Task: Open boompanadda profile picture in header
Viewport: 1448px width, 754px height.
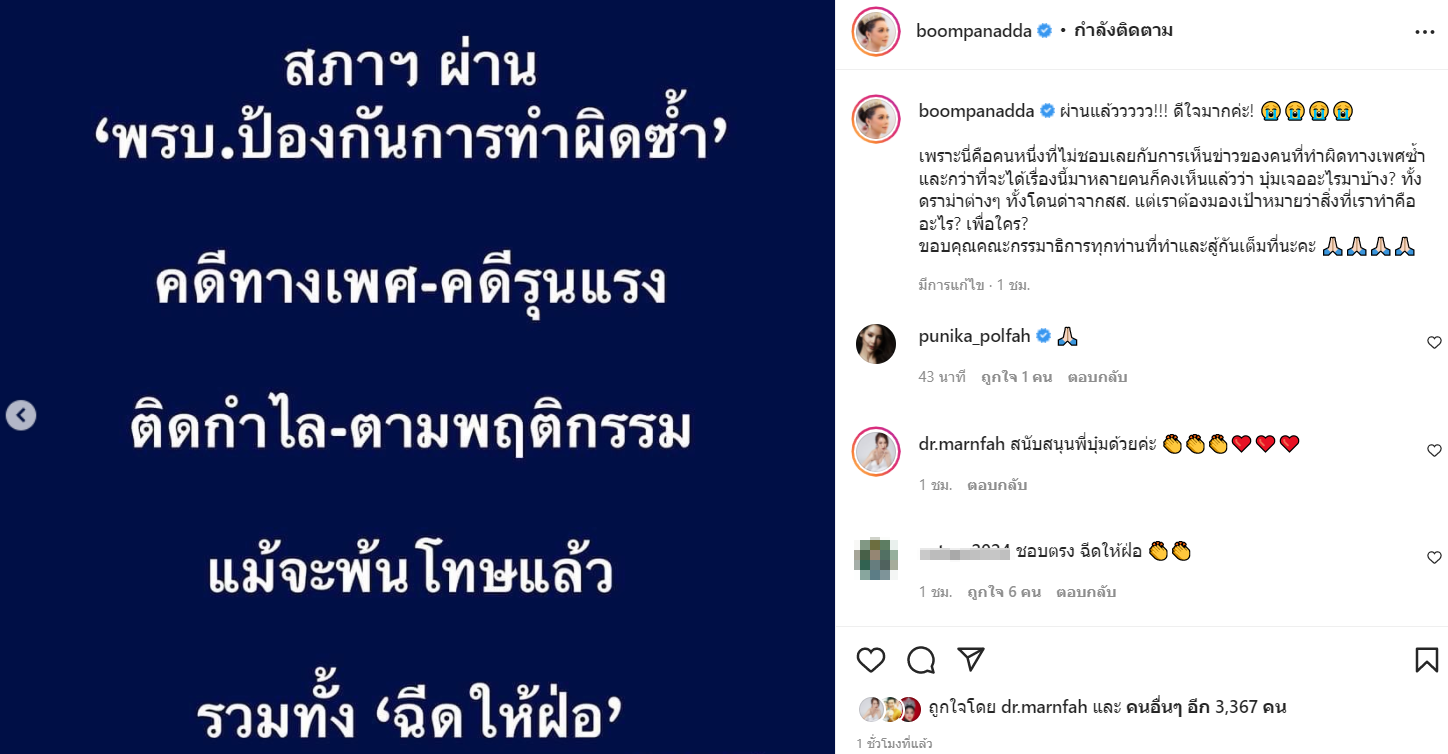Action: (x=876, y=31)
